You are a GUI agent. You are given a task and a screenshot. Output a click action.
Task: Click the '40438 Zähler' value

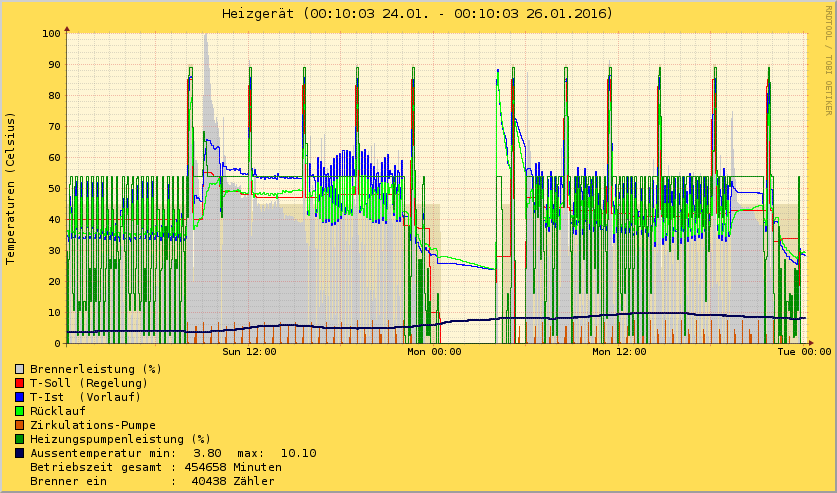233,481
